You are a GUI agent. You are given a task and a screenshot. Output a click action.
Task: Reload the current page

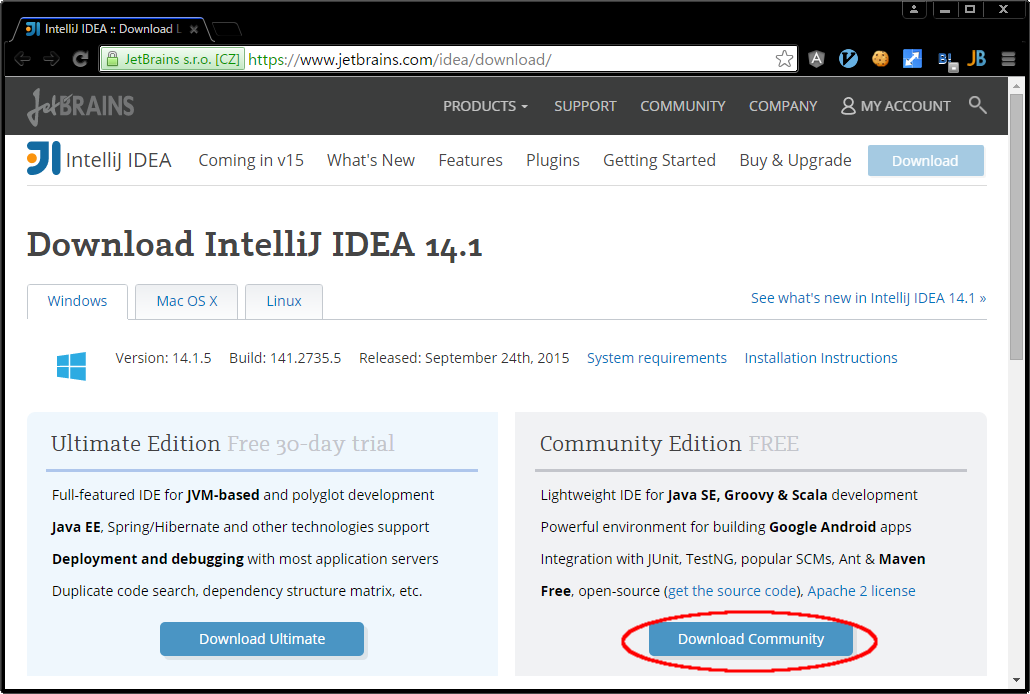(x=80, y=59)
